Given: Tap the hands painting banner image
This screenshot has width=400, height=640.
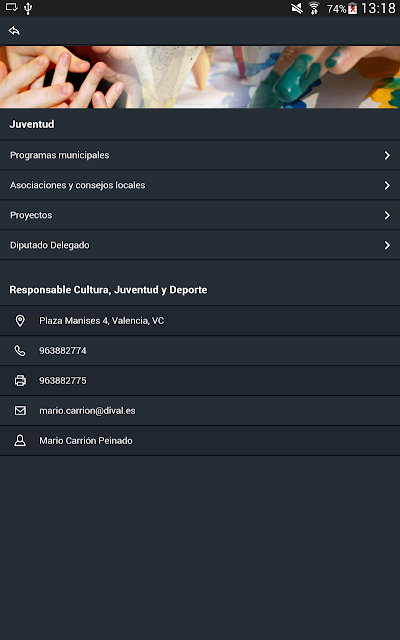Looking at the screenshot, I should point(200,77).
